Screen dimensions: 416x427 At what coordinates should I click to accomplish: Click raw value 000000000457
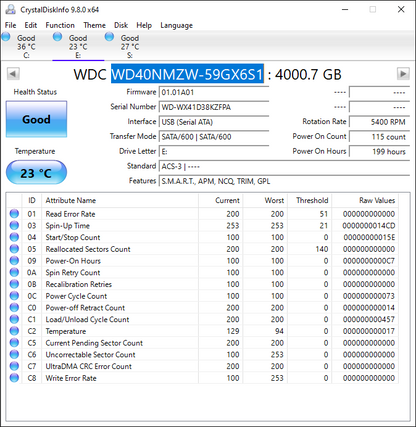(369, 319)
